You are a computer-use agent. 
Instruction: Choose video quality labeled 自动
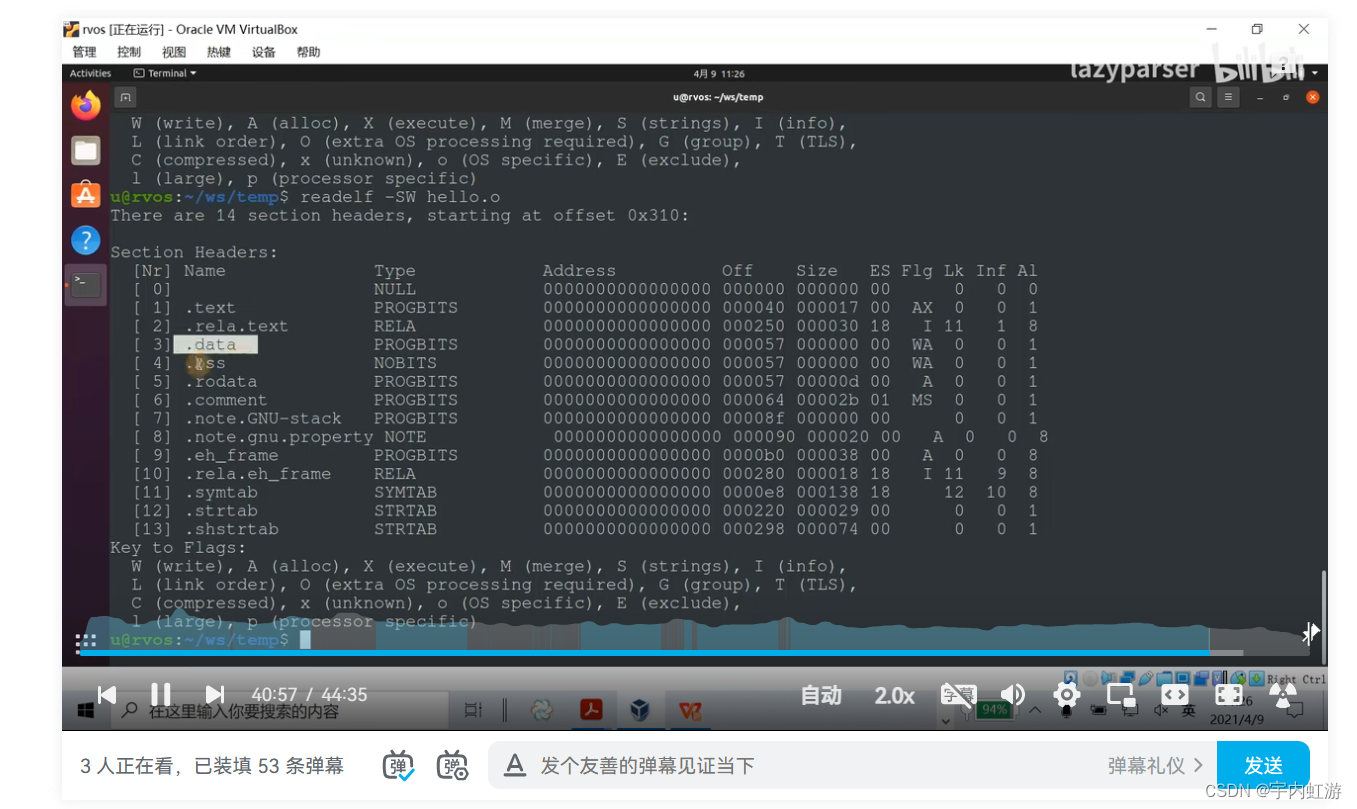coord(821,695)
